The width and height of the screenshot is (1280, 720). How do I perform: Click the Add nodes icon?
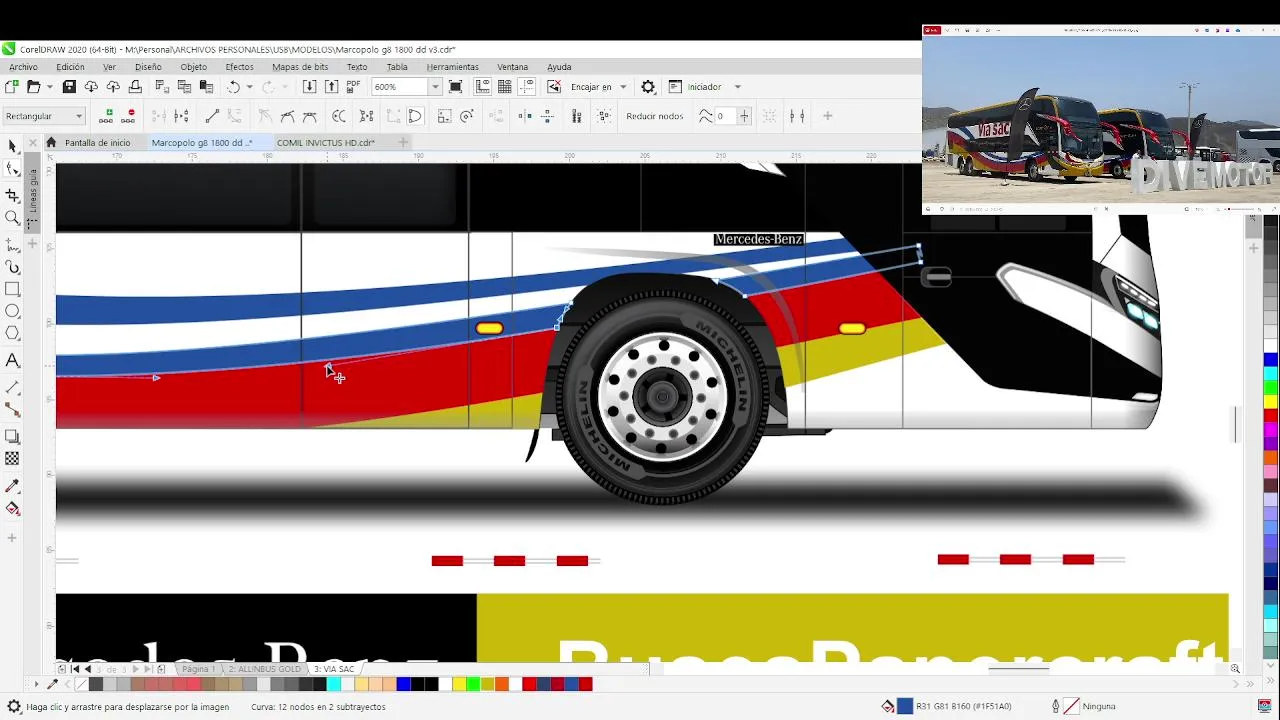coord(107,116)
